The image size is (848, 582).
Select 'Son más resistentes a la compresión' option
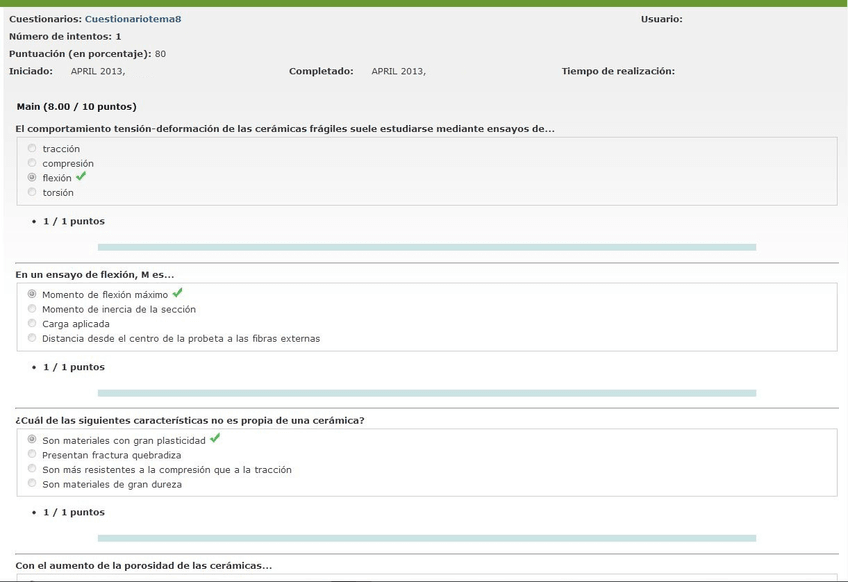(32, 469)
